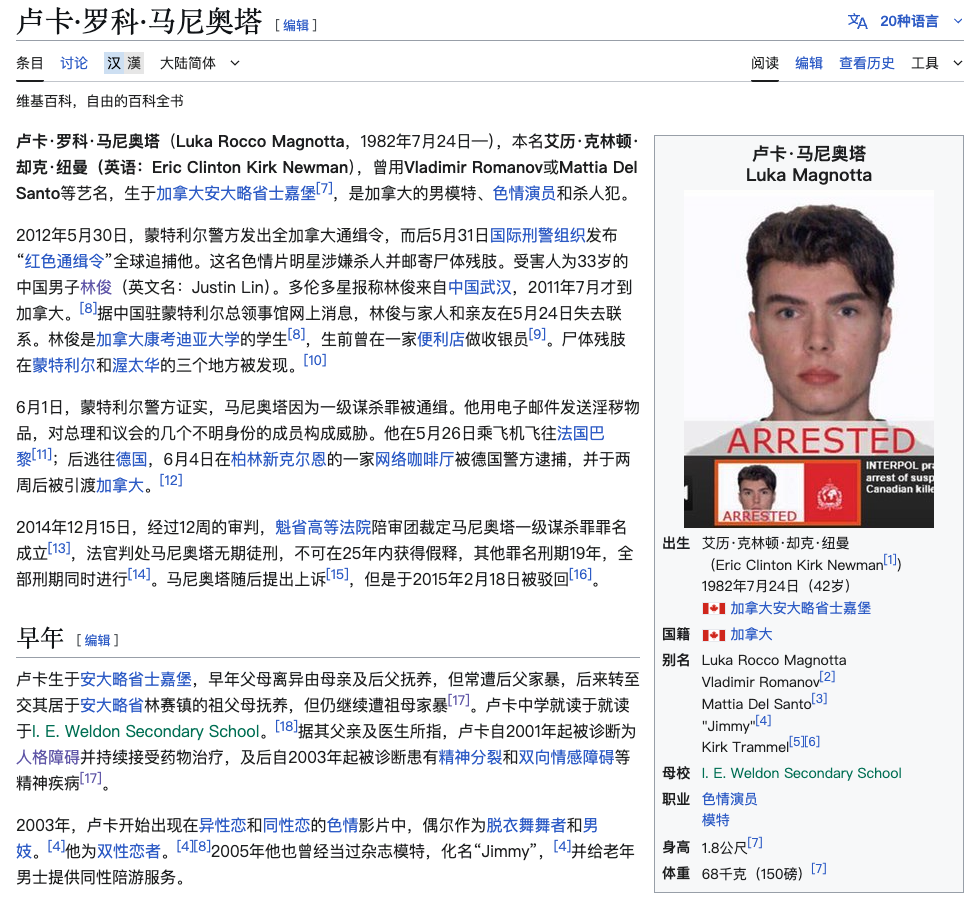Open the 查看历史 tab
The height and width of the screenshot is (903, 975).
866,63
